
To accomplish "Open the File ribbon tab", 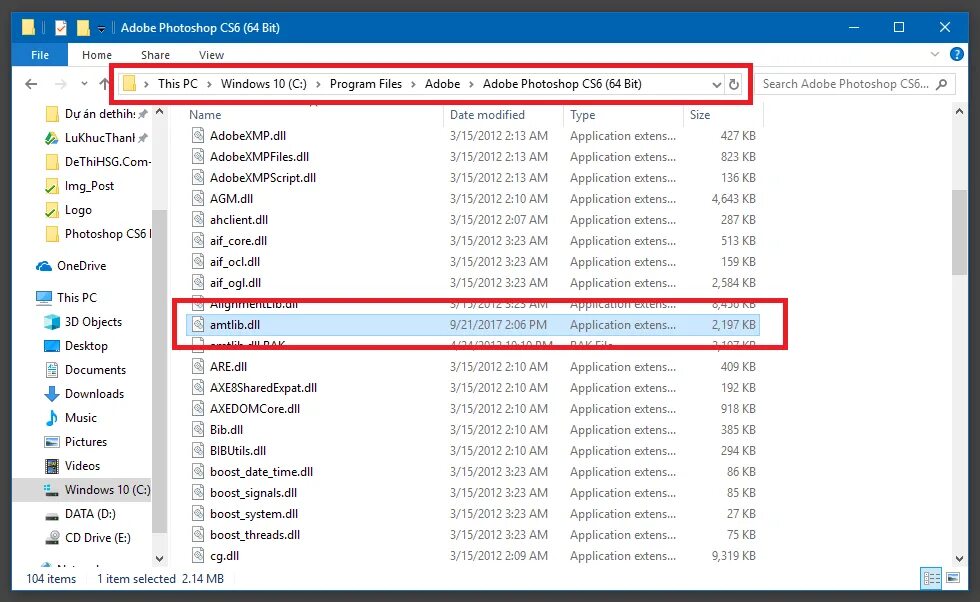I will pos(39,55).
